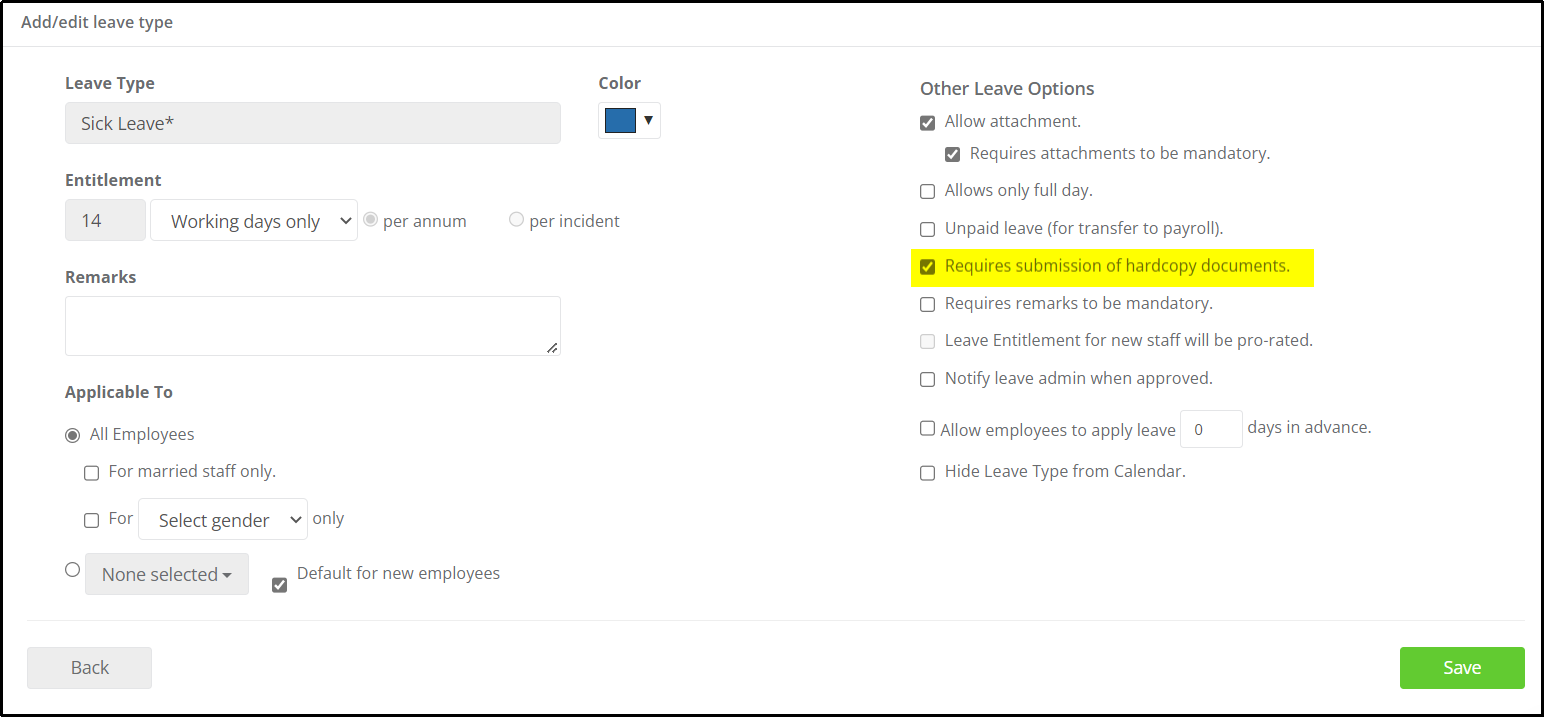This screenshot has width=1544, height=717.
Task: Click the green Save button
Action: click(1462, 668)
